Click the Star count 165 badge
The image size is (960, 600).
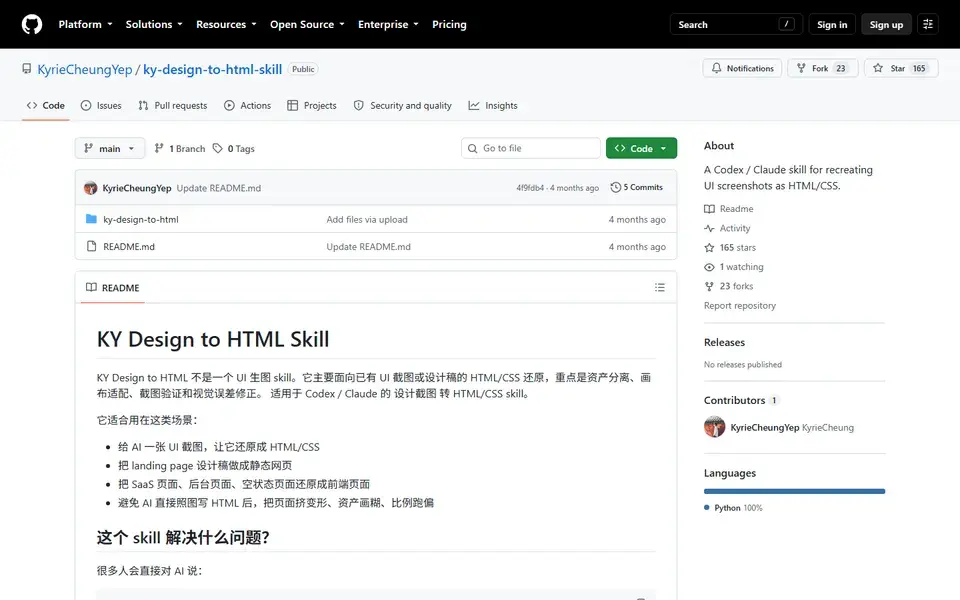(x=919, y=68)
